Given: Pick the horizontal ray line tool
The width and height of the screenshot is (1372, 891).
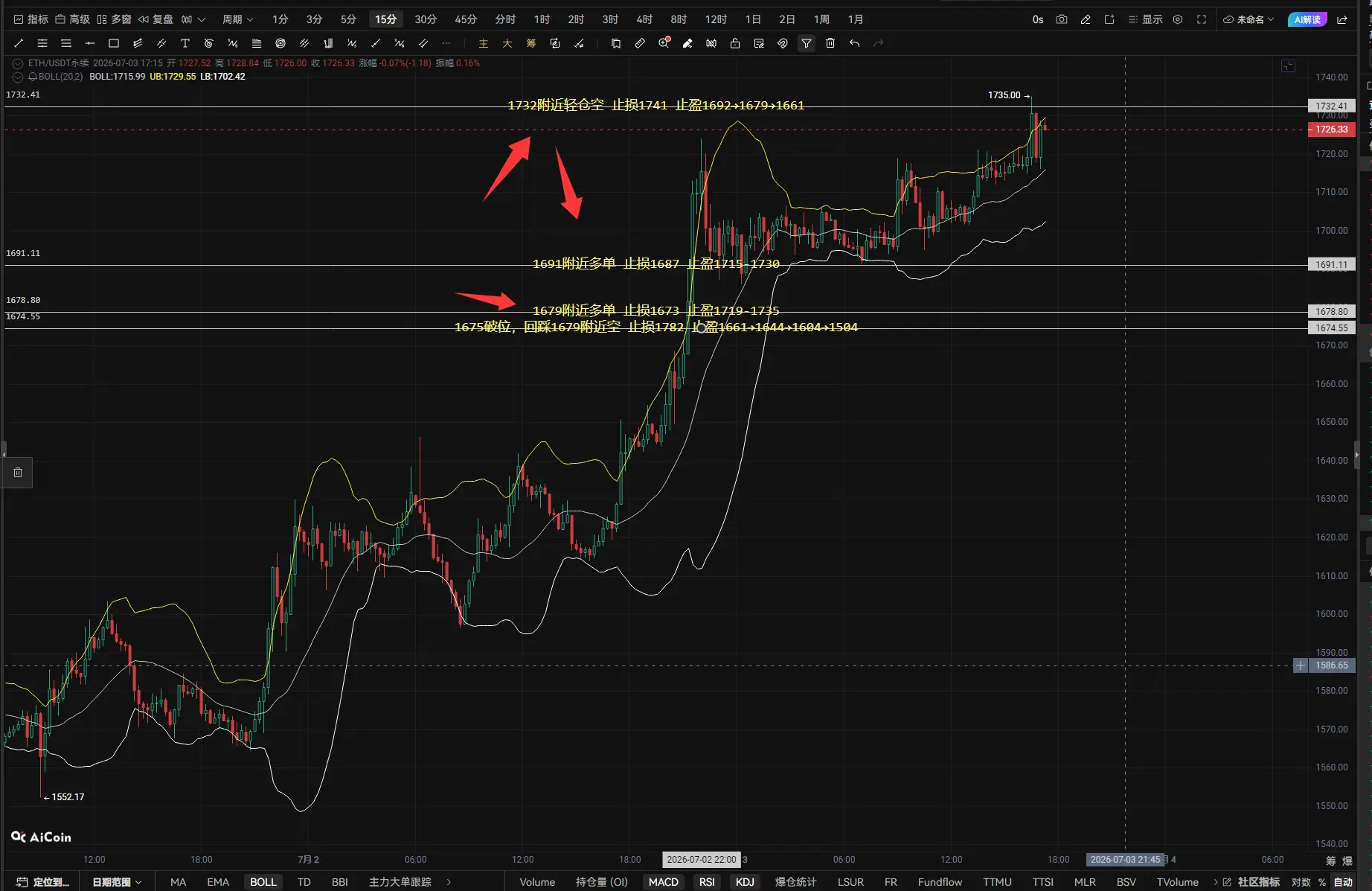Looking at the screenshot, I should tap(90, 43).
